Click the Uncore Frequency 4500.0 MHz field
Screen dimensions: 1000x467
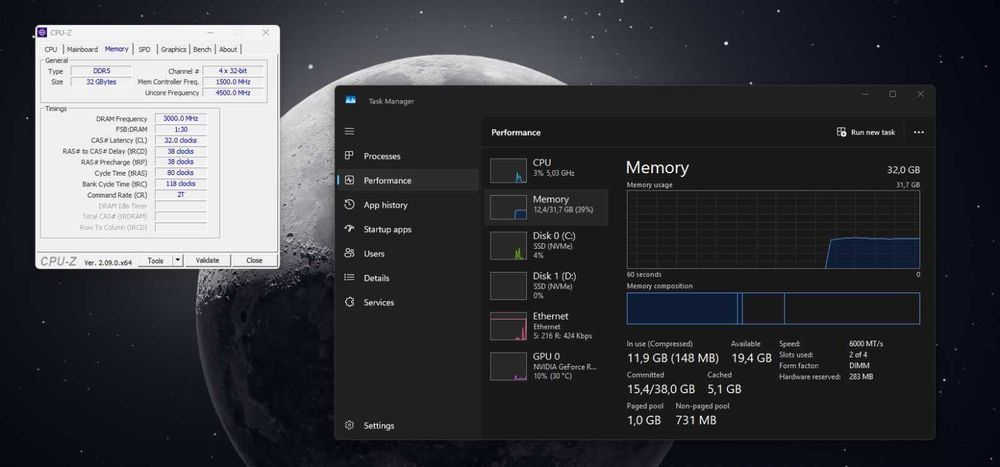233,93
